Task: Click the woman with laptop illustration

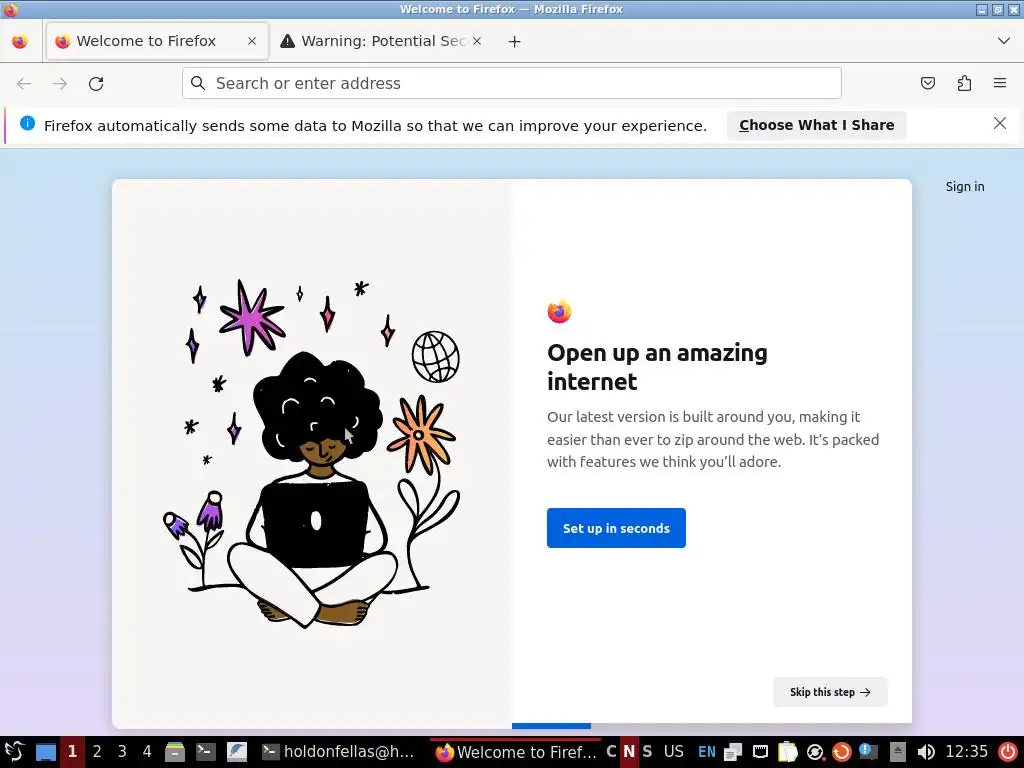Action: (x=312, y=454)
